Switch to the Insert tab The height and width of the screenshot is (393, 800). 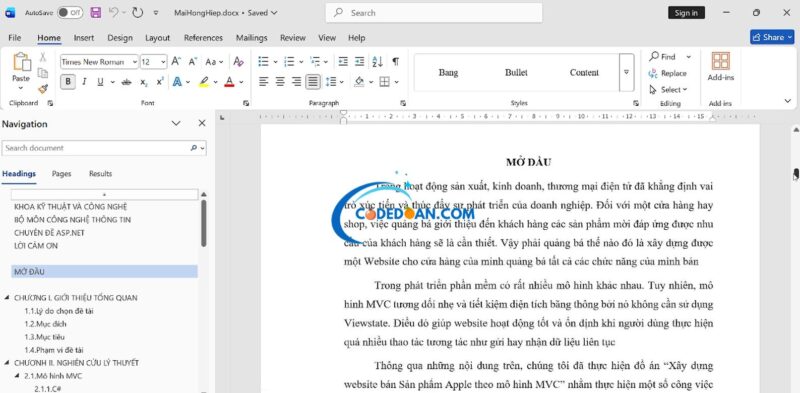click(84, 38)
